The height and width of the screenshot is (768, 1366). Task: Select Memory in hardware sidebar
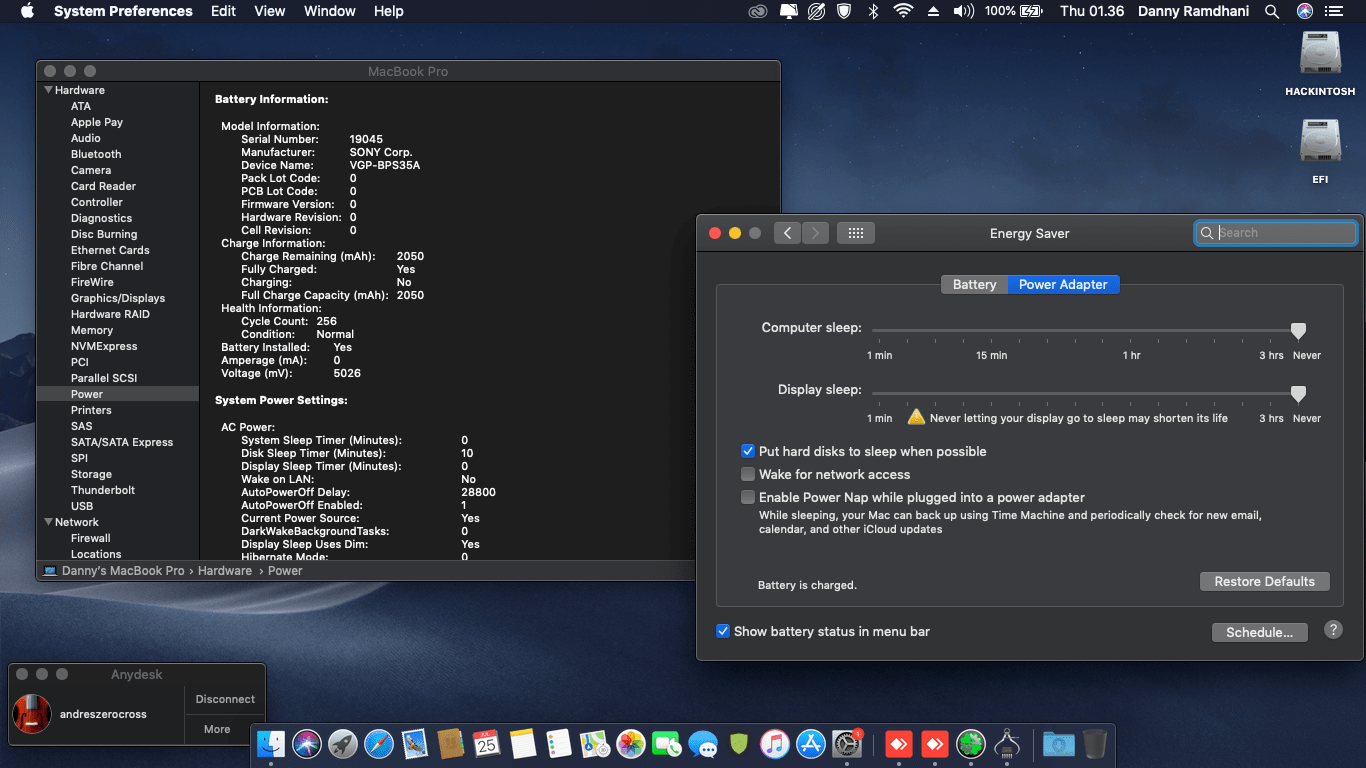click(92, 330)
